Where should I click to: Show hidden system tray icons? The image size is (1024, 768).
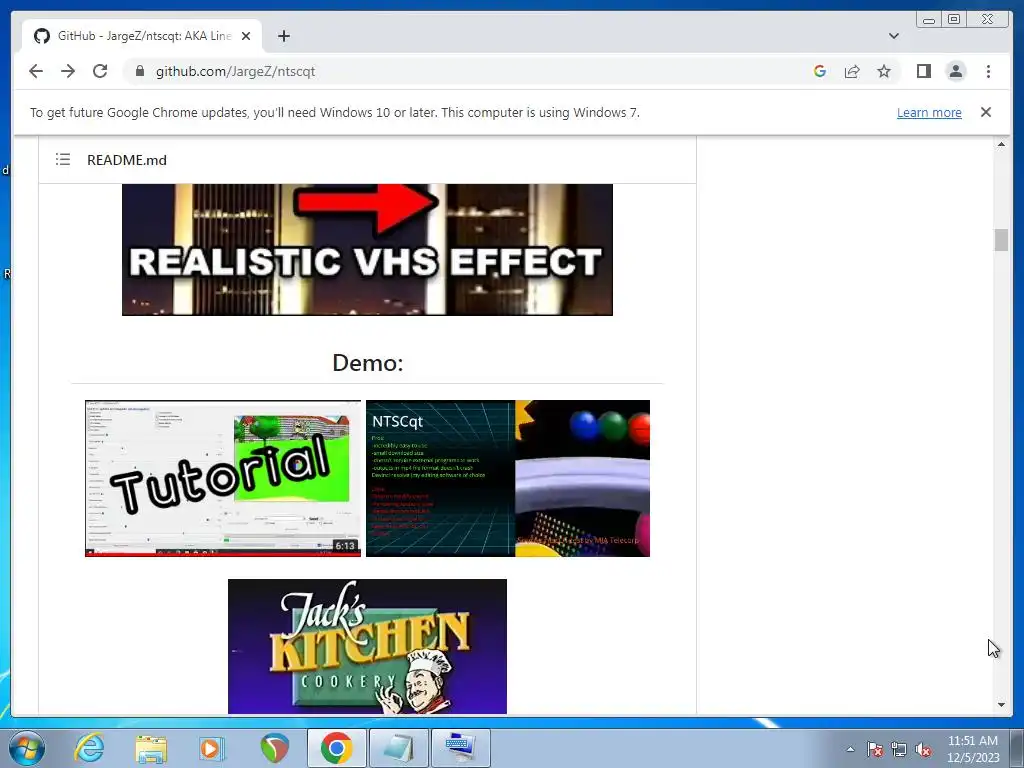tap(850, 750)
